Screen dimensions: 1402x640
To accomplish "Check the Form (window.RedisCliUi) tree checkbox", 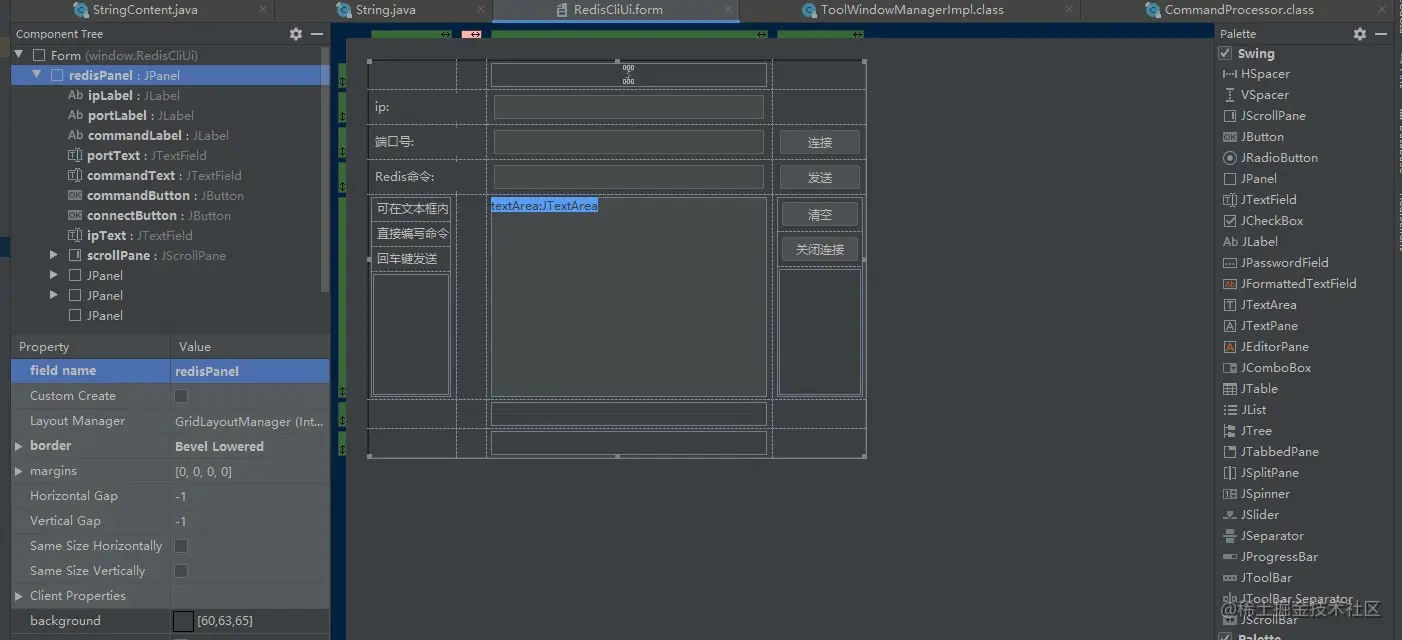I will 39,56.
